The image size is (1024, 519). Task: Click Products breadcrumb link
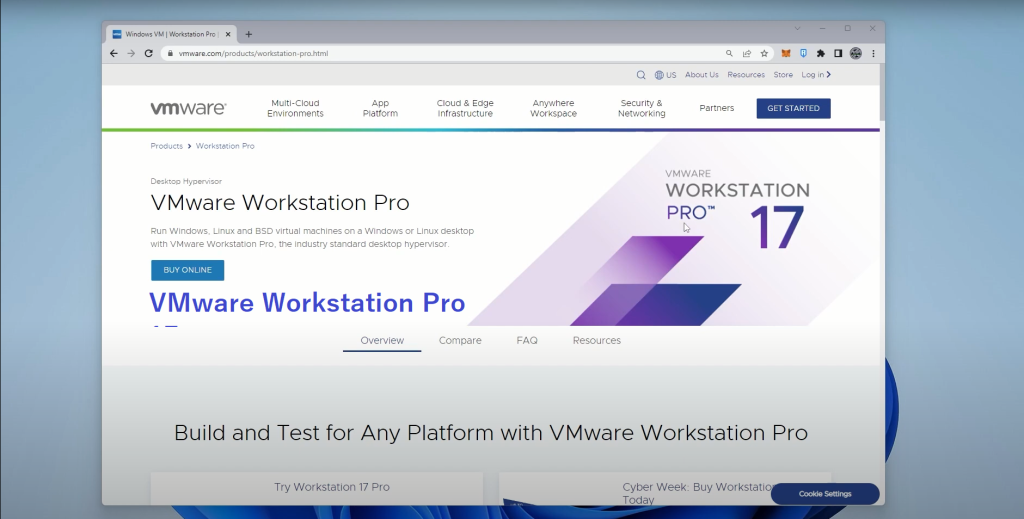pos(167,146)
